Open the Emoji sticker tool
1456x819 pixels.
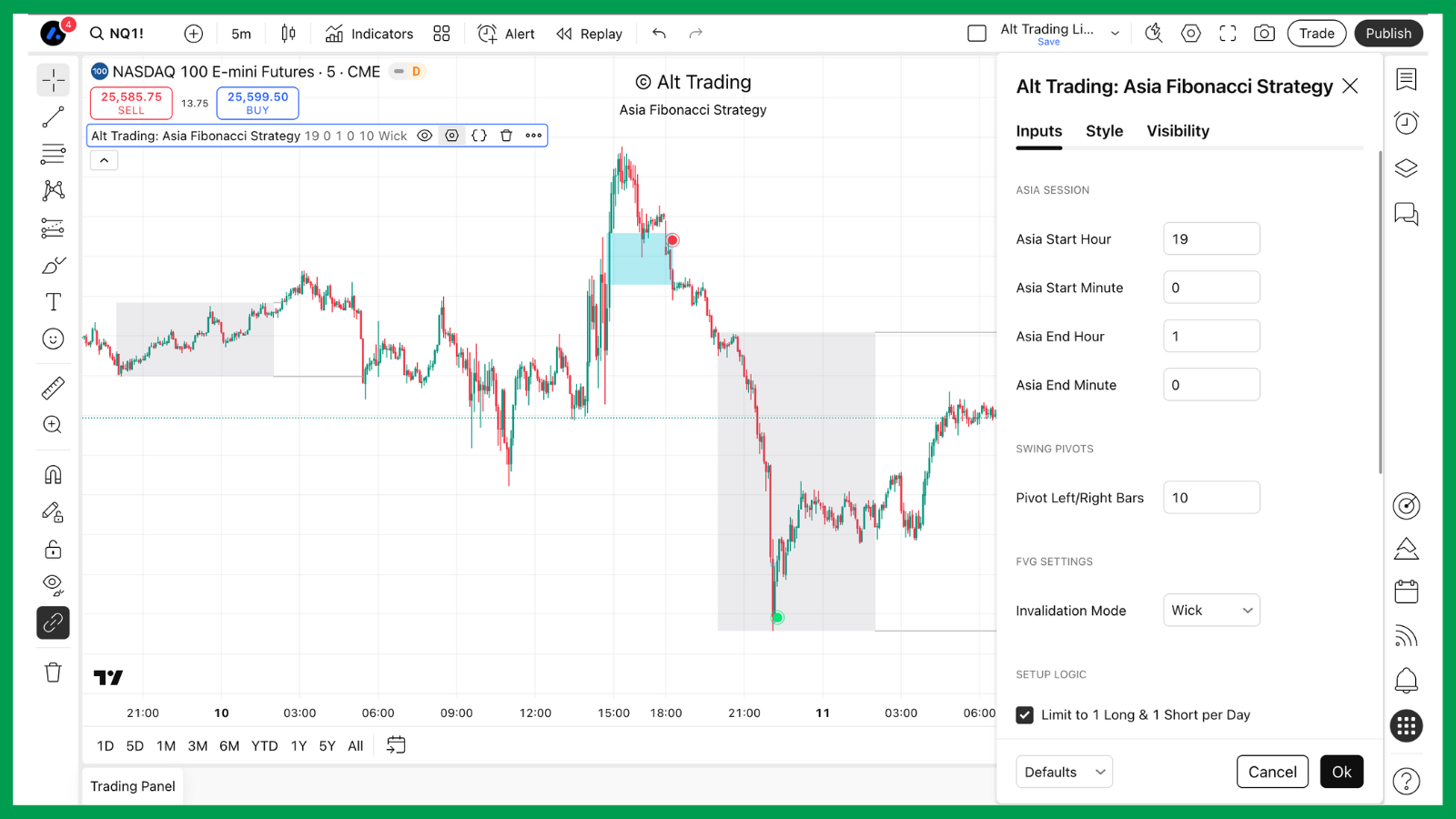point(53,338)
